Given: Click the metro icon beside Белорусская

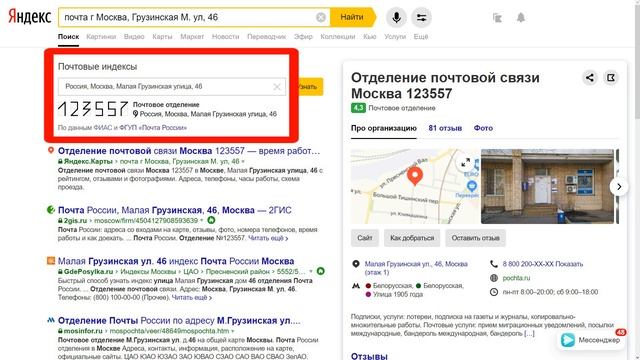Looking at the screenshot, I should (356, 286).
